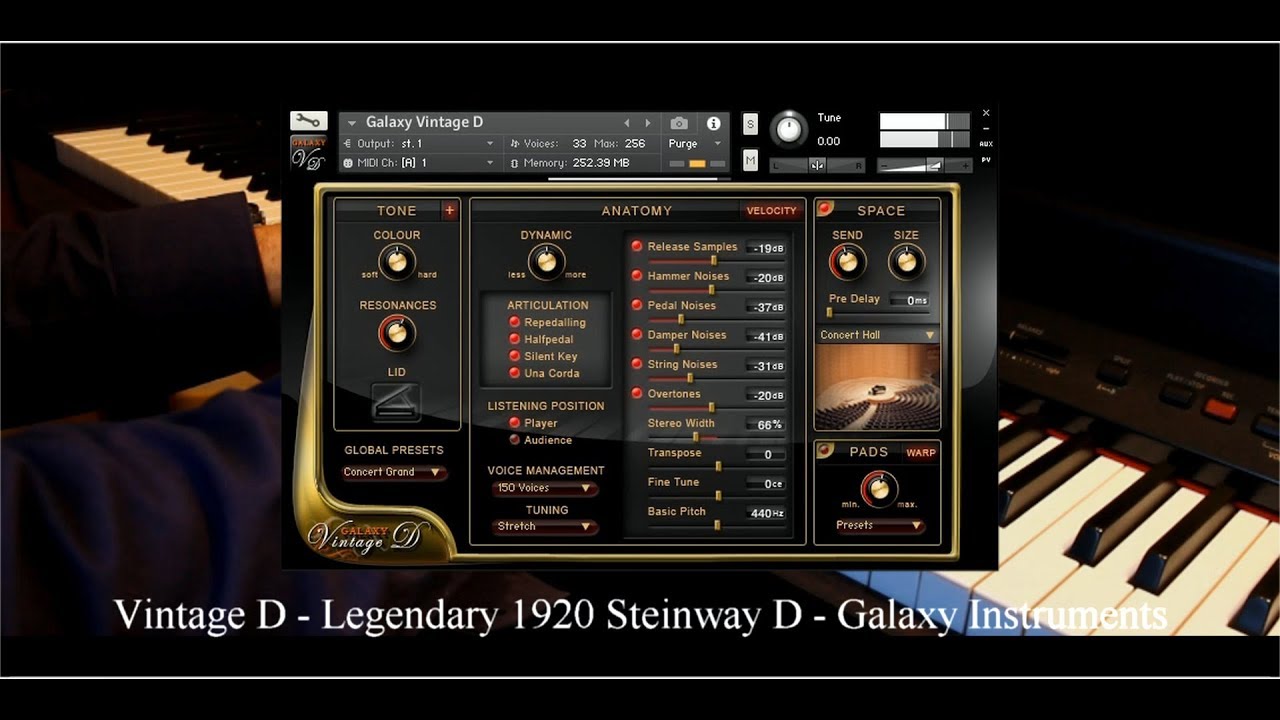Viewport: 1280px width, 720px height.
Task: Toggle the PV button
Action: pyautogui.click(x=986, y=159)
